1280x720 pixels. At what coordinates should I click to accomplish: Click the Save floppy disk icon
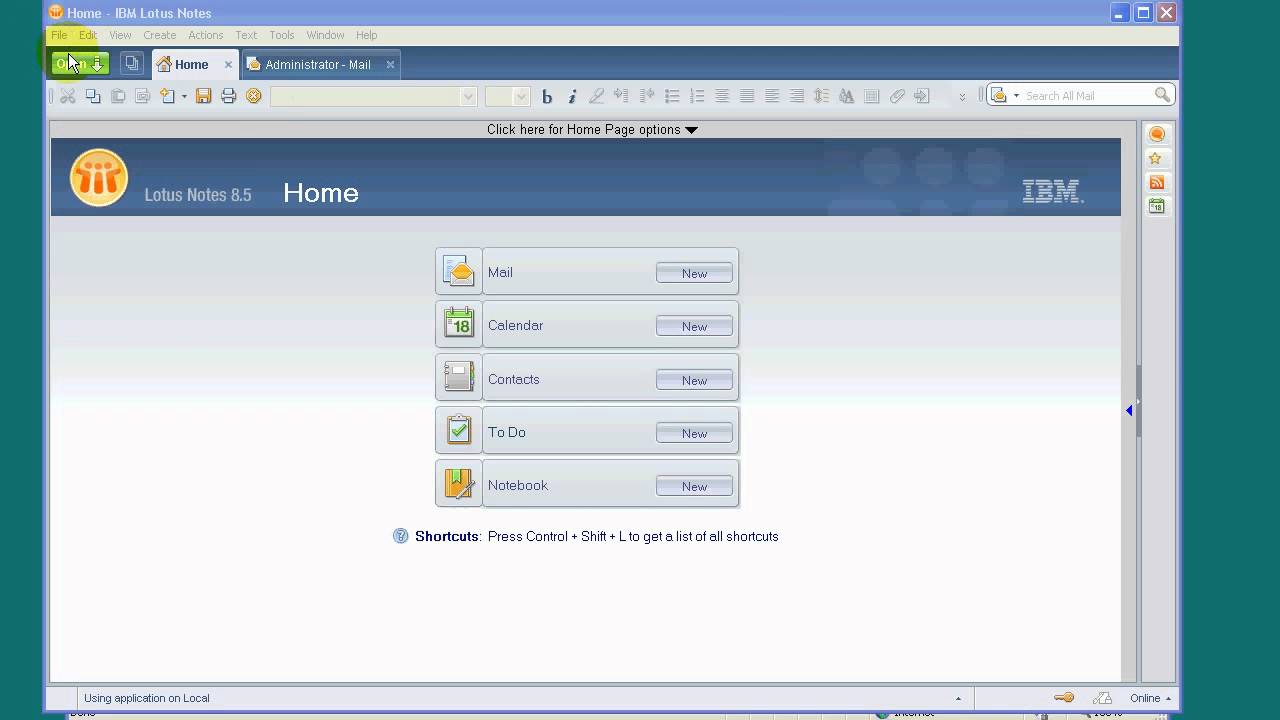(x=204, y=96)
